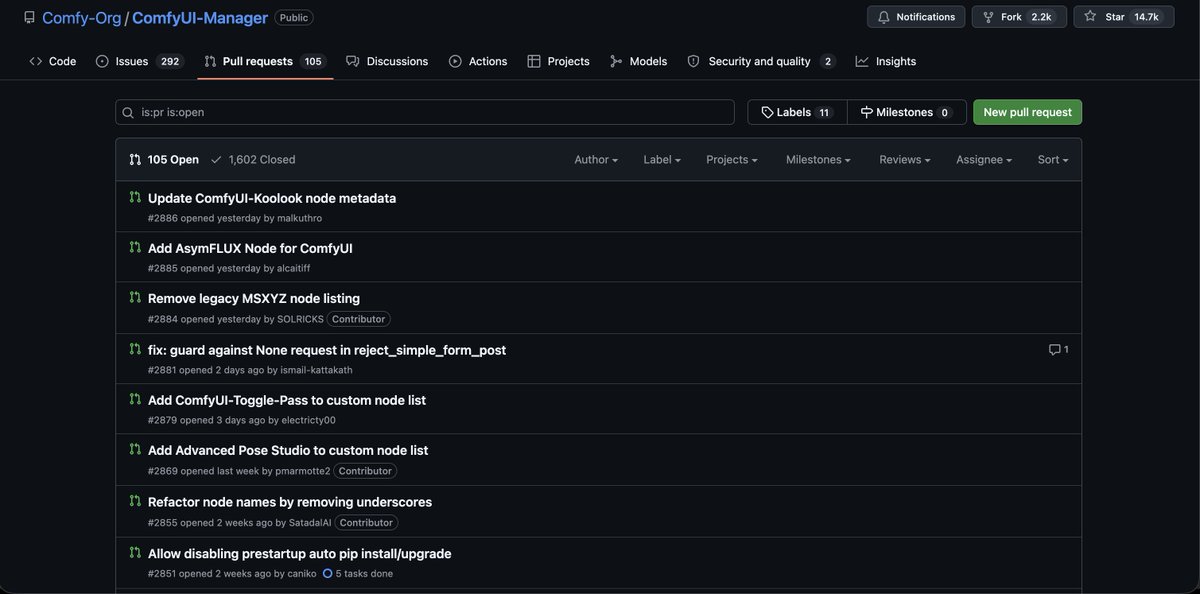Open PR Add ComfyUI-Toggle-Pass to custom node list
This screenshot has width=1200, height=594.
[x=287, y=400]
